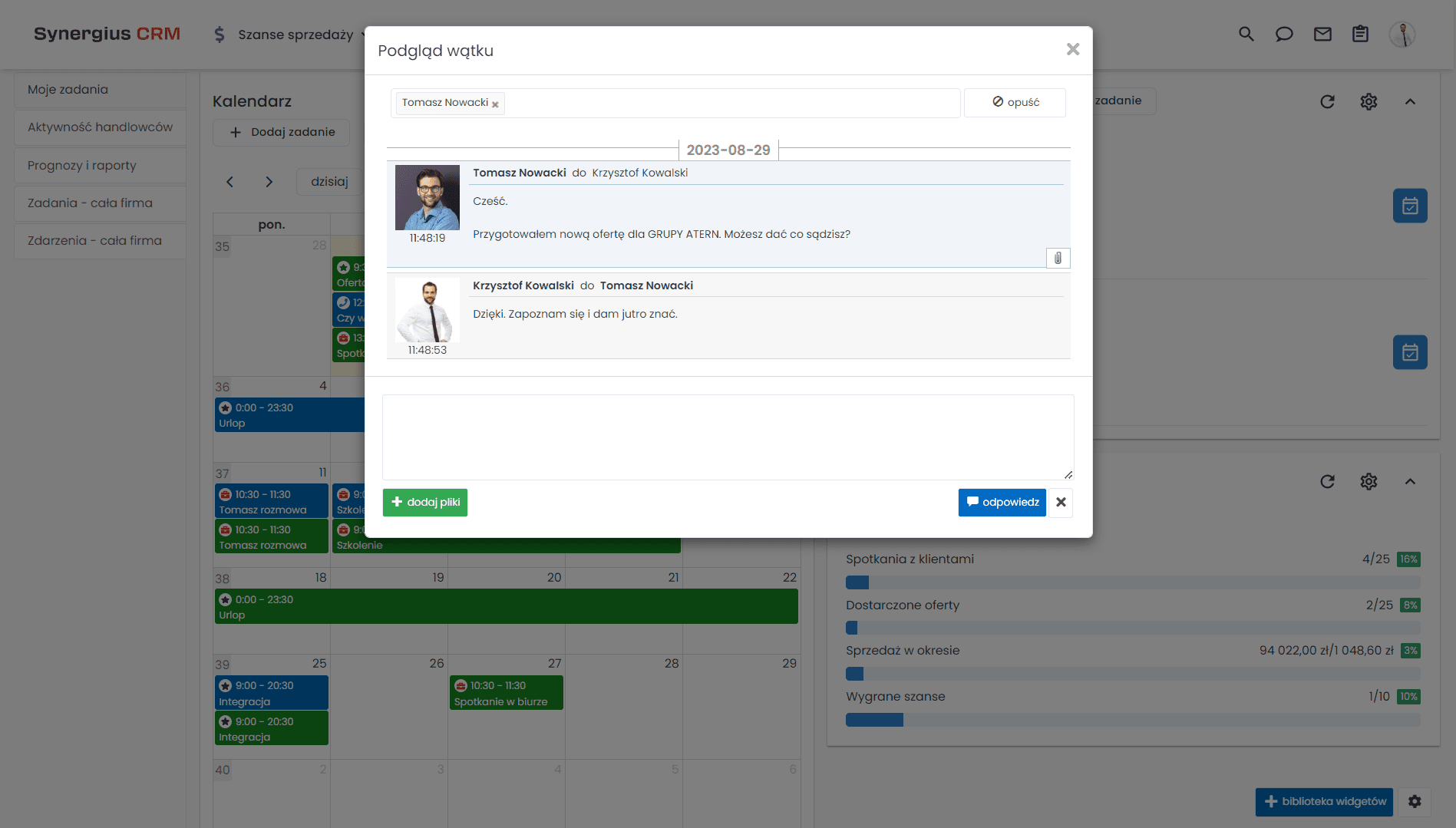View attachment via paperclip on Tomasz's message

[x=1058, y=258]
